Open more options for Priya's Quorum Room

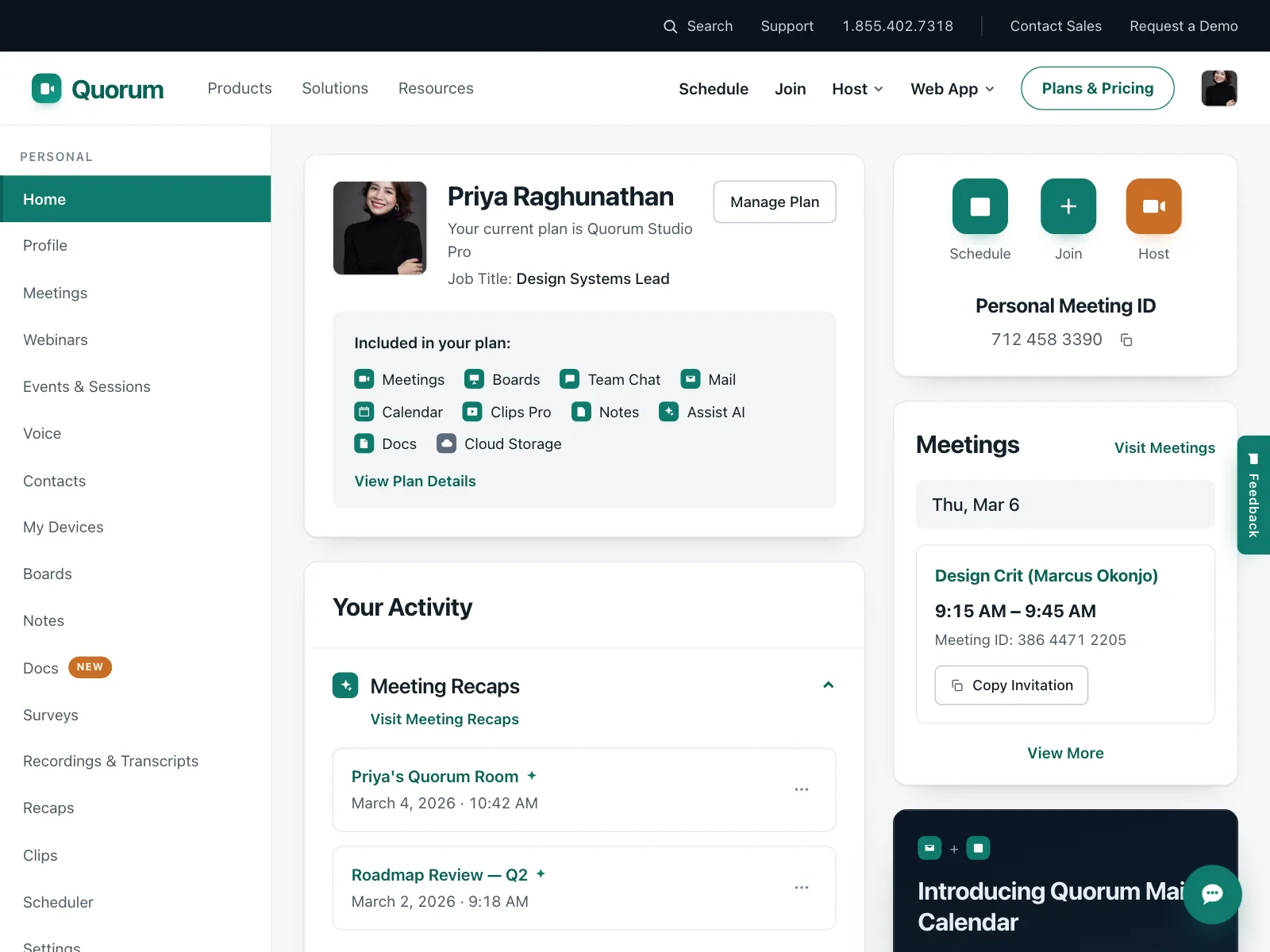pos(802,789)
